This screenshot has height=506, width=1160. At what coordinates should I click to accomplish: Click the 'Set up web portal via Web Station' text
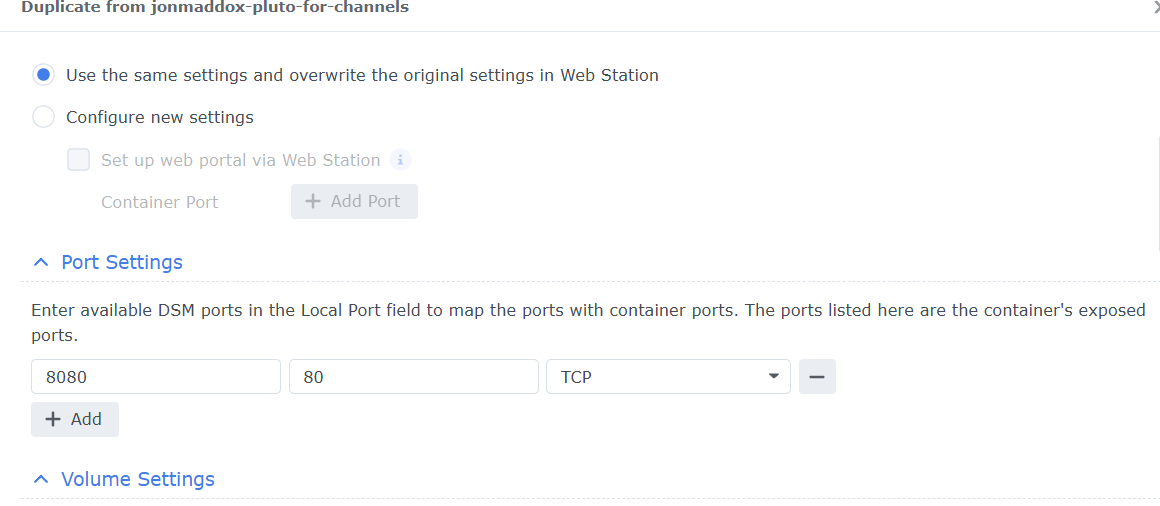pos(240,160)
